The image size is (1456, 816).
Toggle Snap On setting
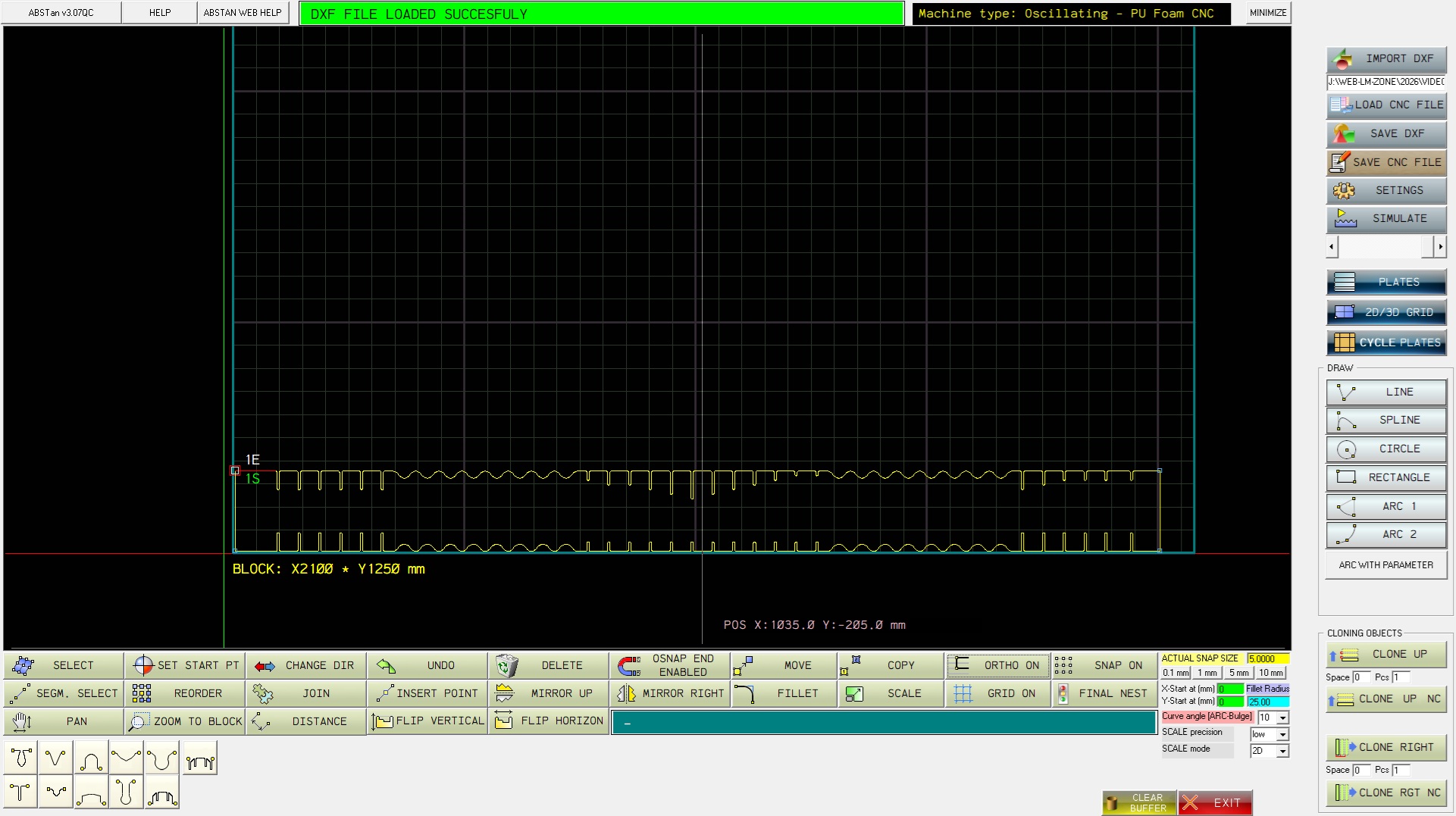coord(1104,665)
